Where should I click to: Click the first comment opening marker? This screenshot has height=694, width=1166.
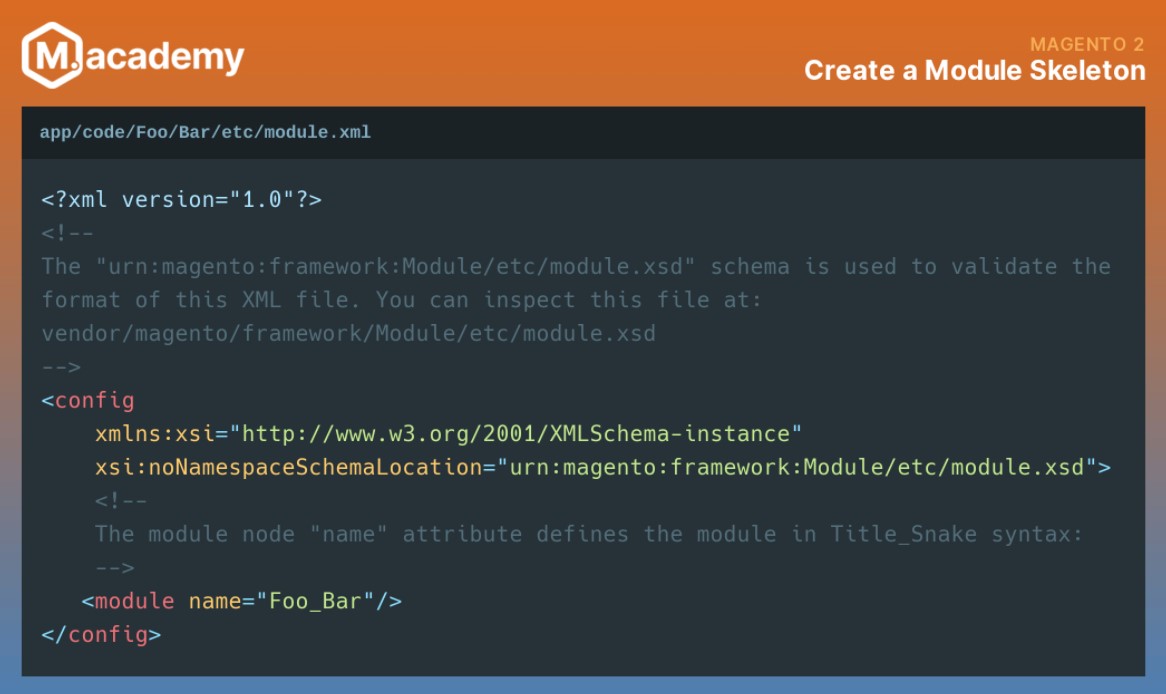67,233
